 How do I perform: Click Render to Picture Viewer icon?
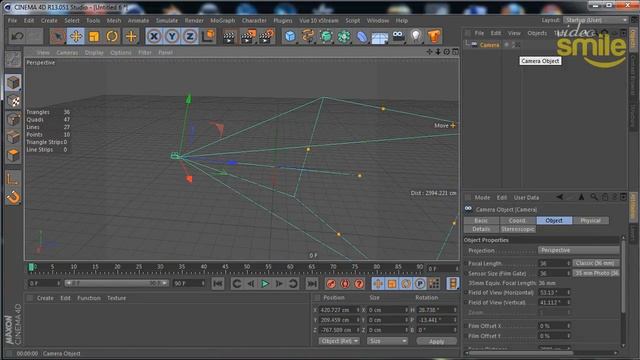coord(248,36)
